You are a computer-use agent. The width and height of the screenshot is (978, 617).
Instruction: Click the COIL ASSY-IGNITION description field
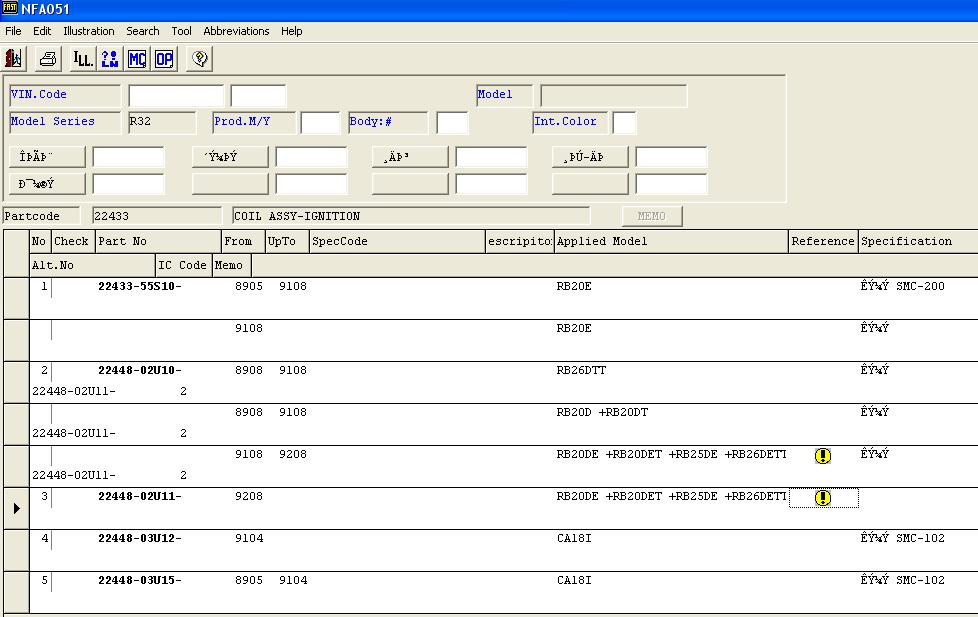(x=411, y=216)
